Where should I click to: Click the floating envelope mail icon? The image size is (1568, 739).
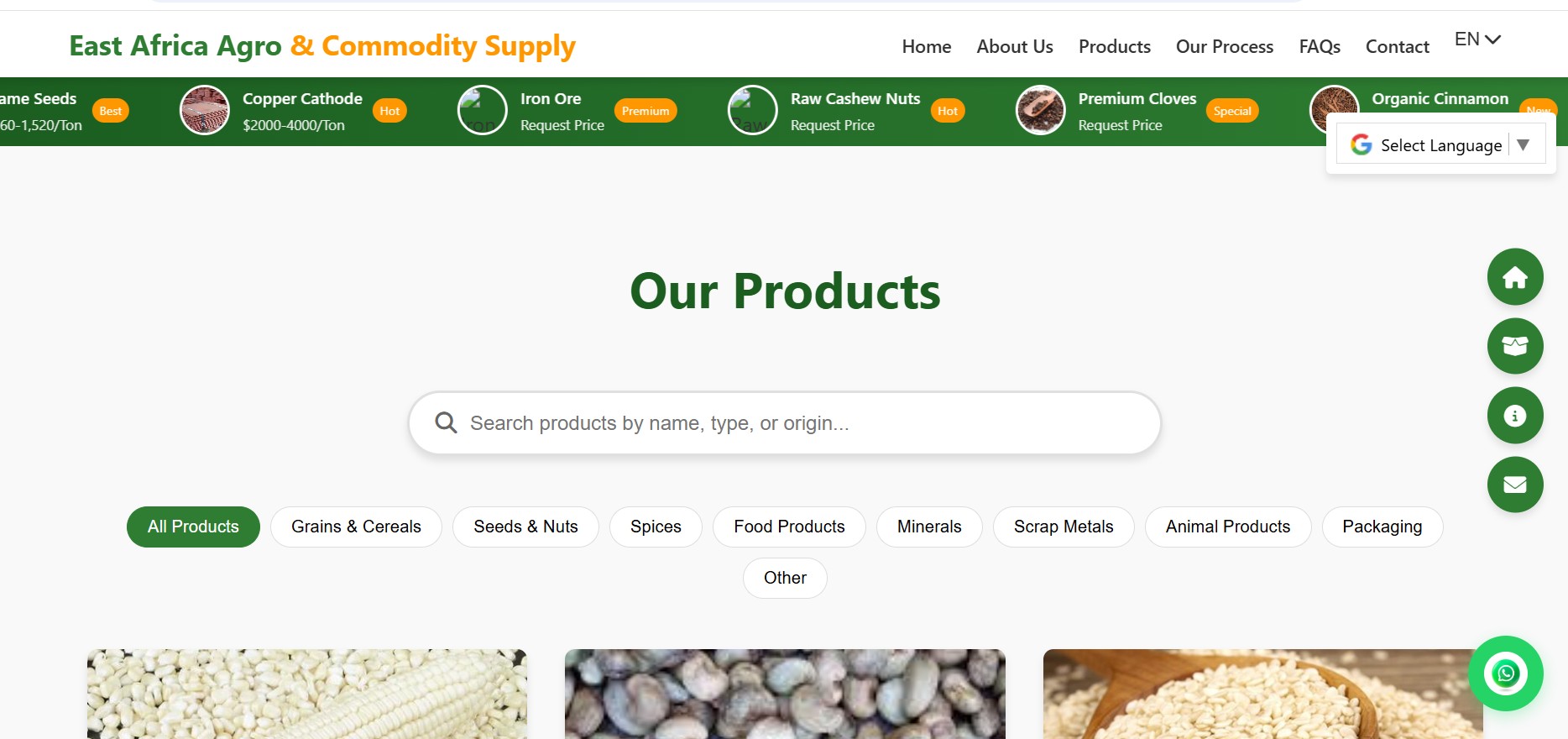1514,485
